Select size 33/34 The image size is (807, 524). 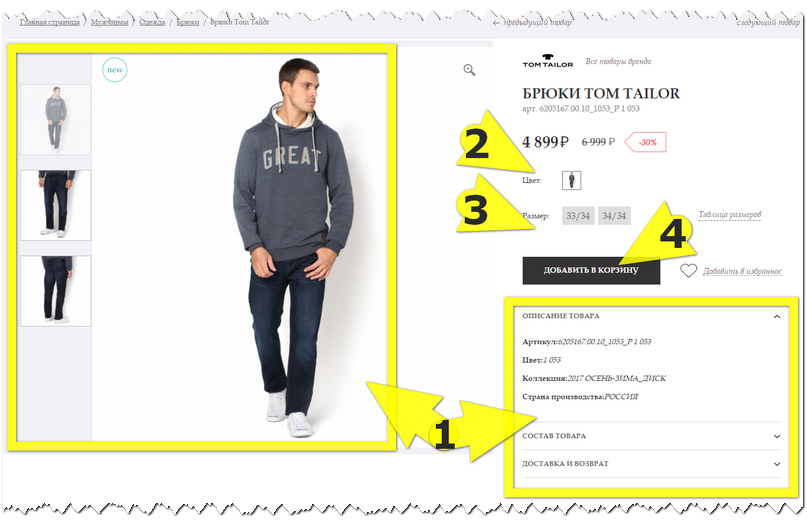(x=578, y=216)
